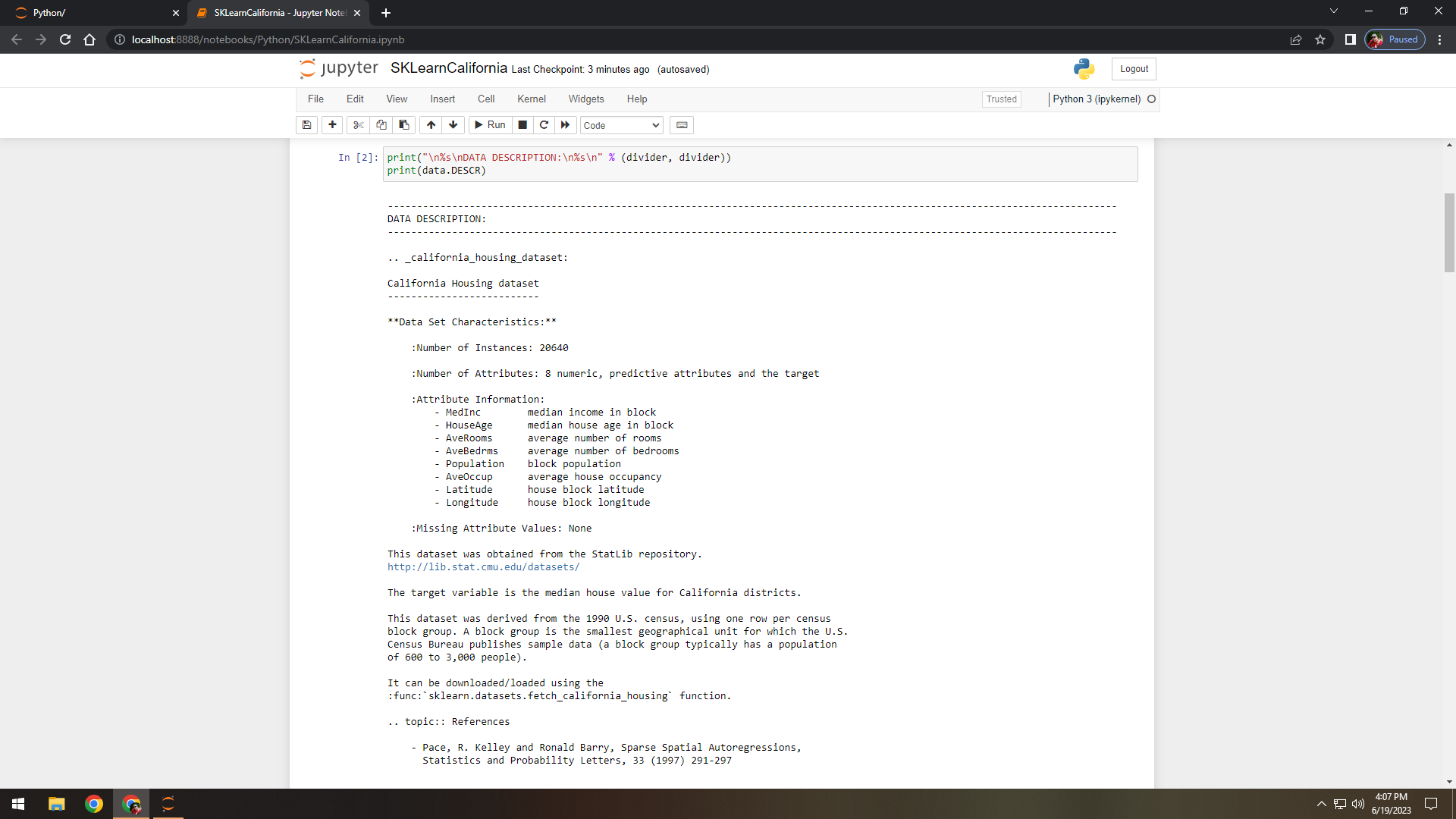The width and height of the screenshot is (1456, 819).
Task: Toggle the Trusted notebook indicator
Action: [x=1001, y=99]
